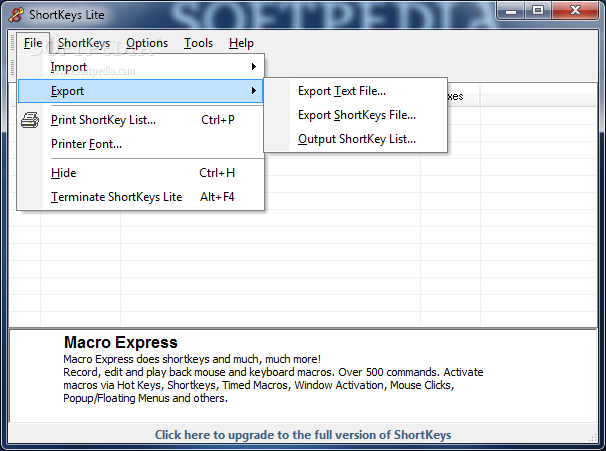The image size is (606, 451).
Task: Open Printer Font settings
Action: (x=141, y=144)
